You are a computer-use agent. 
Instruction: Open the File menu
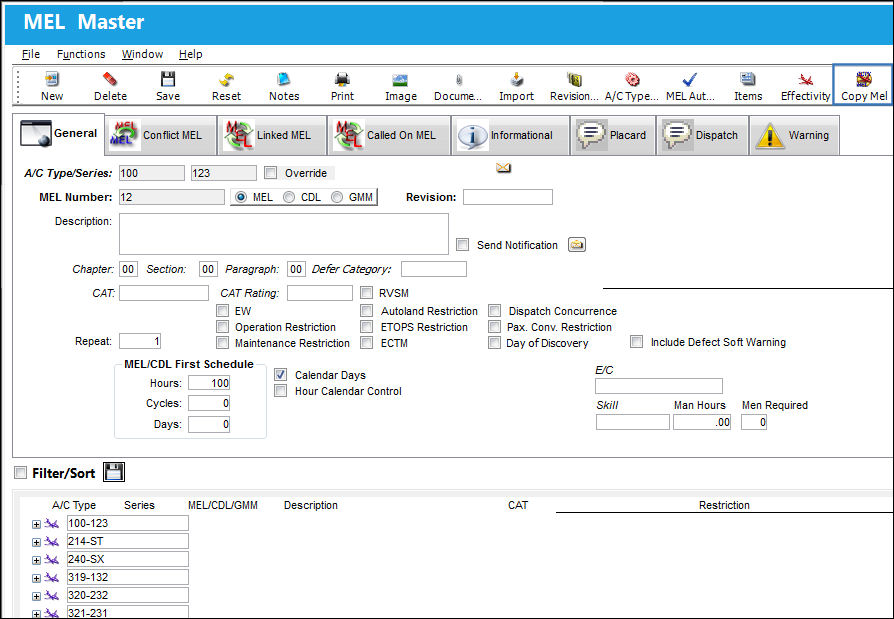click(x=31, y=54)
